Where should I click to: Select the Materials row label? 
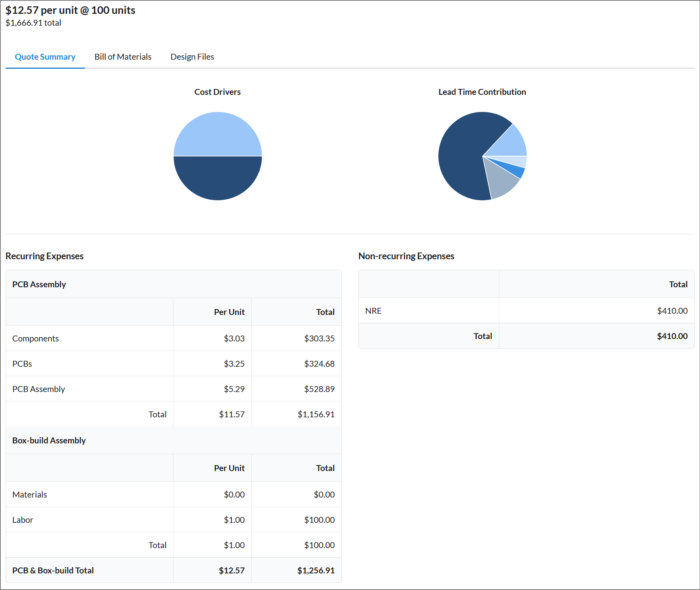pyautogui.click(x=29, y=494)
